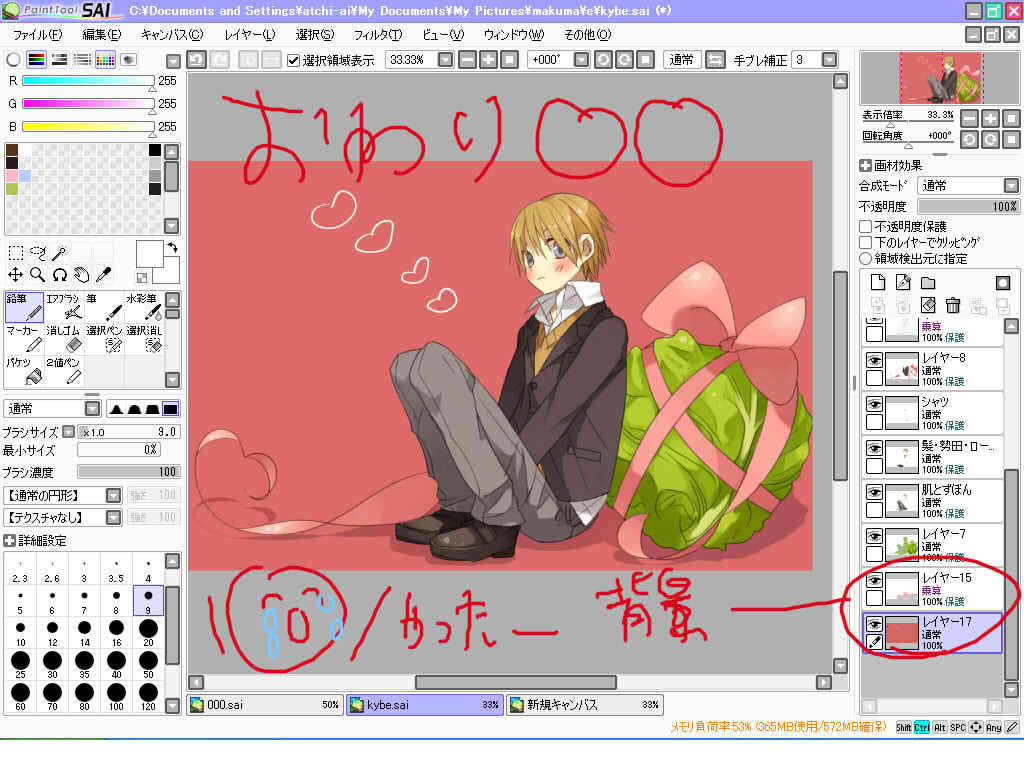Select the 水彩筆 watercolor tool
The image size is (1024, 768).
[x=144, y=307]
